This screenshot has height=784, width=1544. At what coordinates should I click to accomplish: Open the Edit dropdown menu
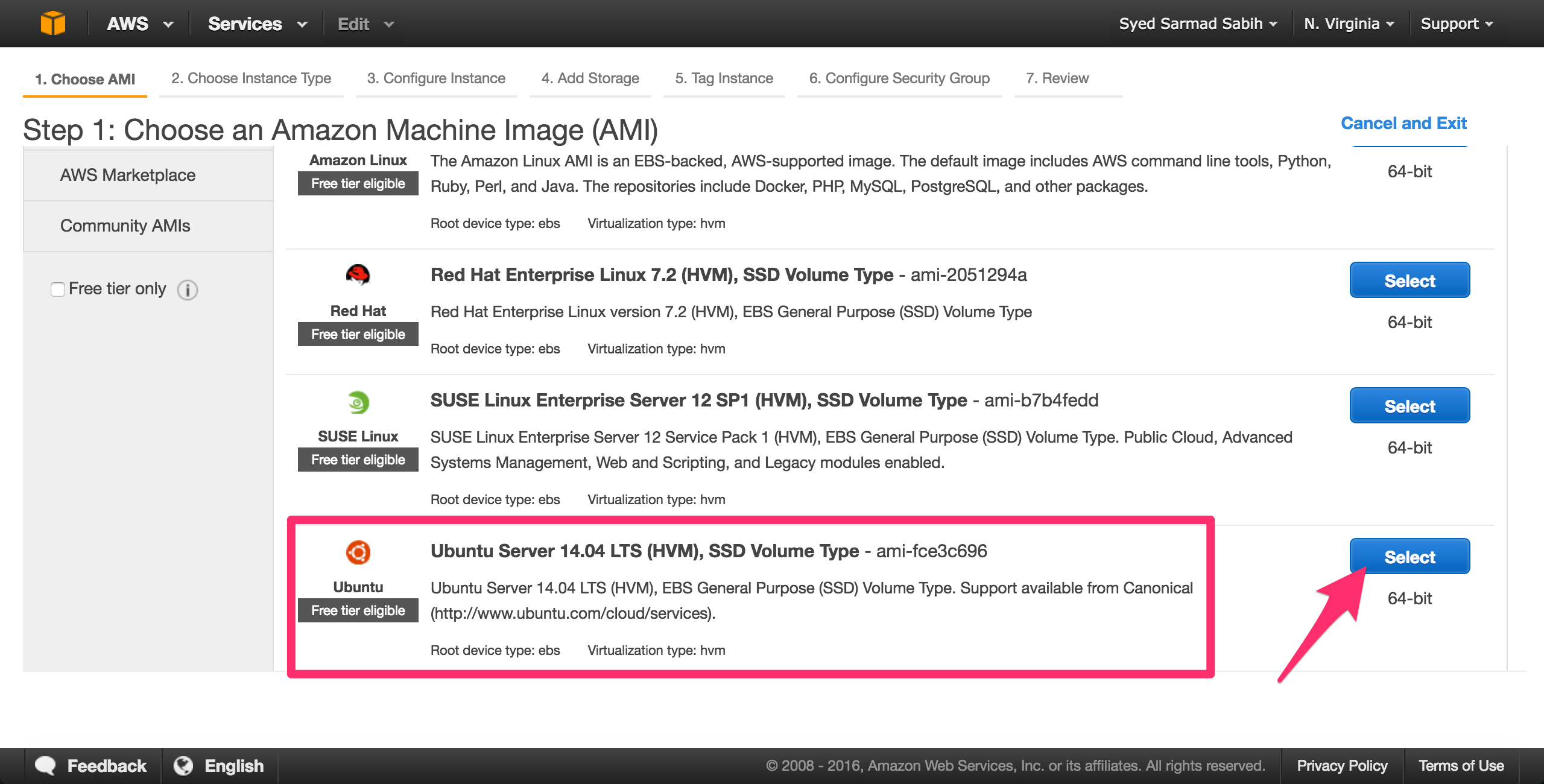point(365,24)
